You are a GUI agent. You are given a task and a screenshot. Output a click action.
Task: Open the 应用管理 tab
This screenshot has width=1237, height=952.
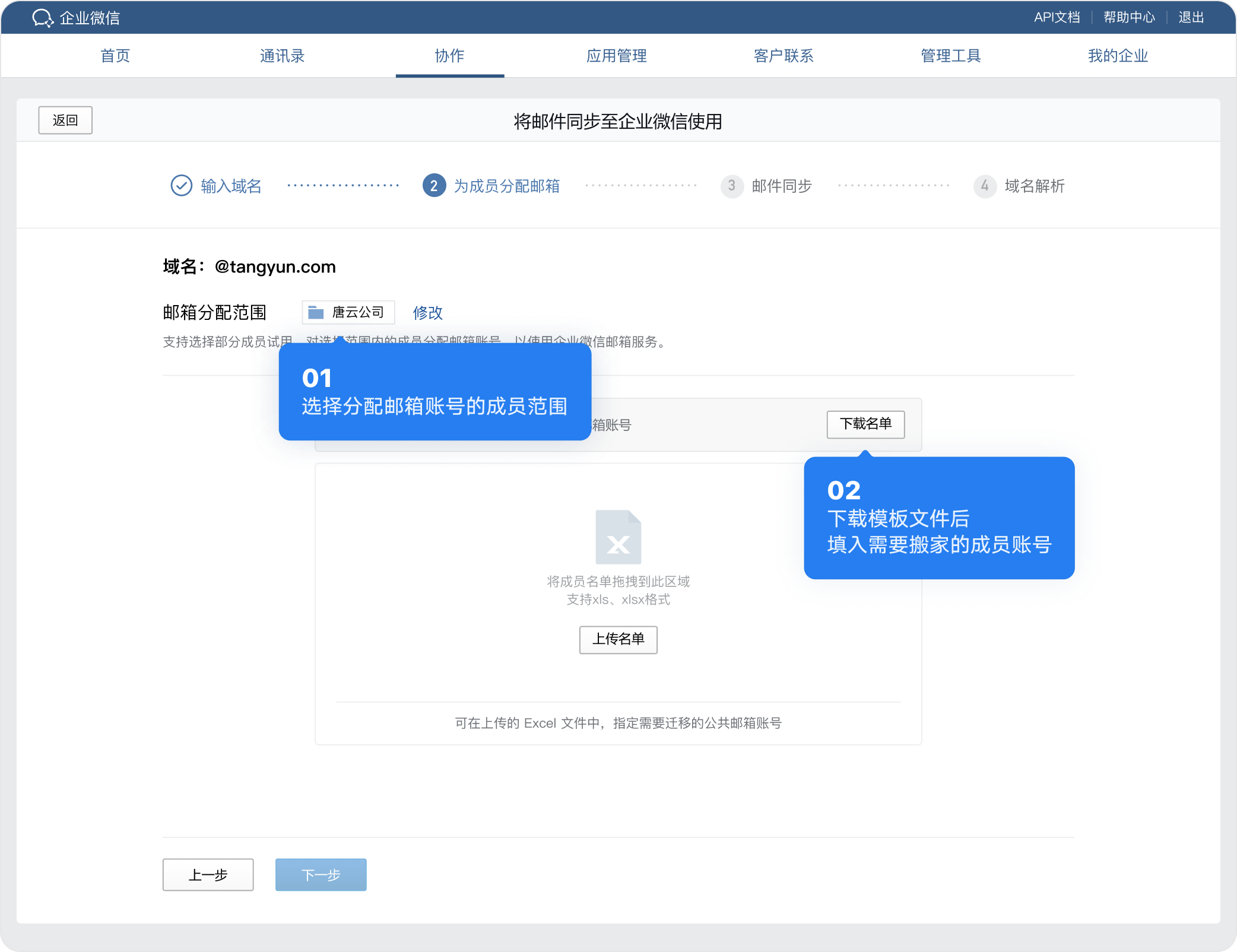(616, 56)
